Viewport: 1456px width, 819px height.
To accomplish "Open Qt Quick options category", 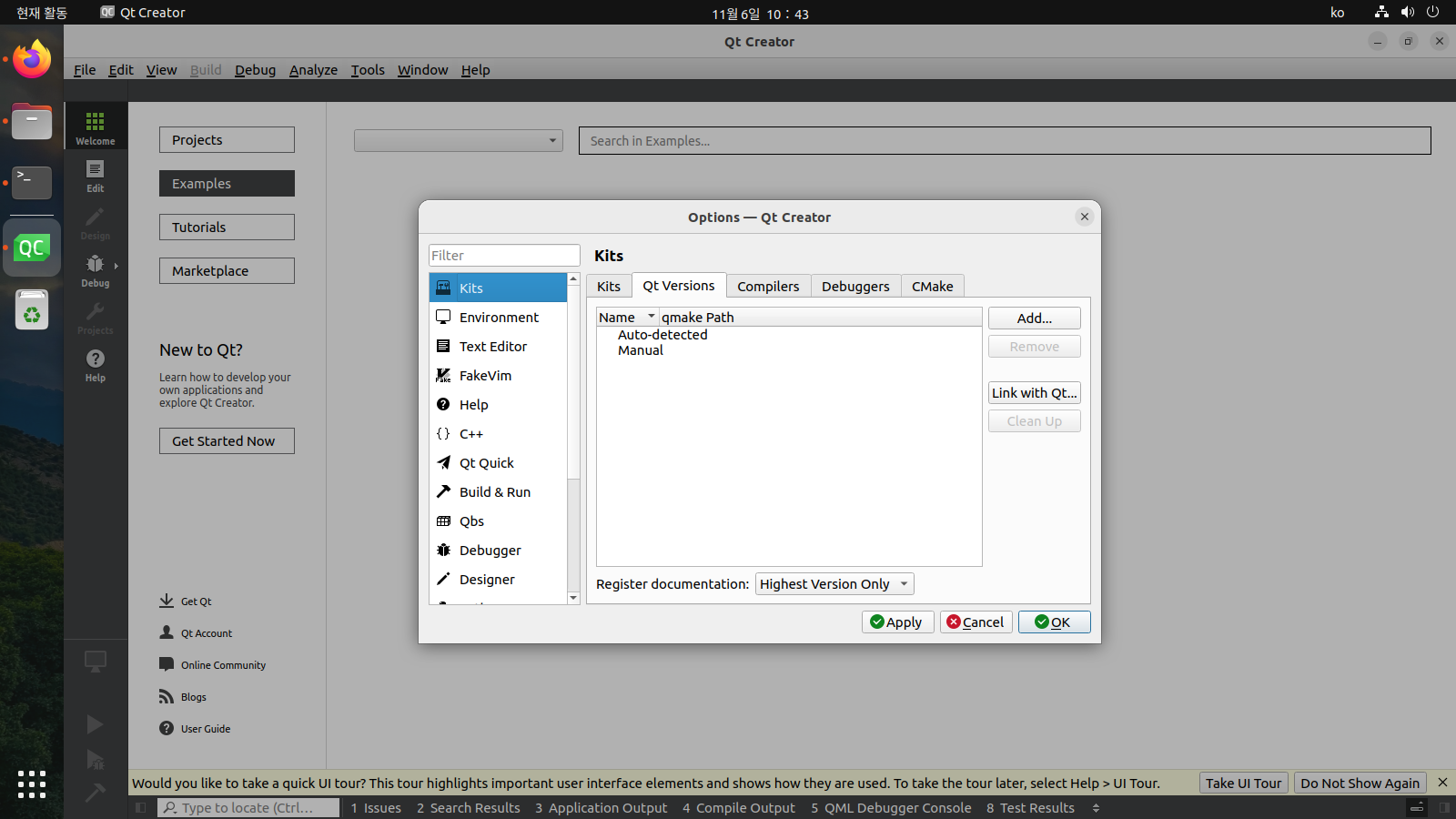I will [x=498, y=462].
